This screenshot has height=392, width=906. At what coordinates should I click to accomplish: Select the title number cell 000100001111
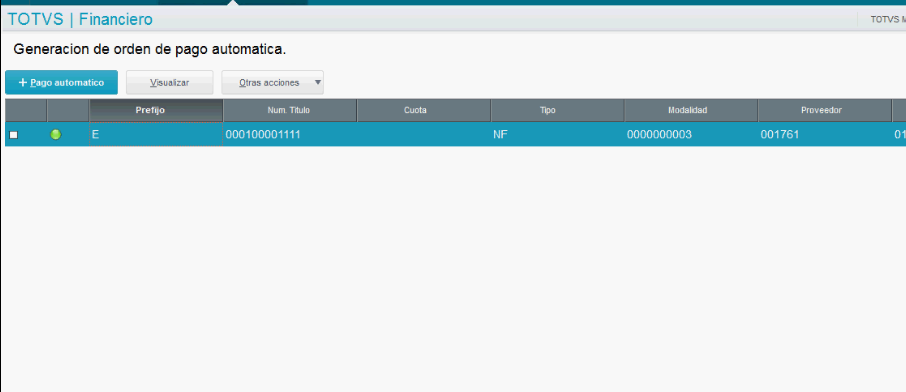coord(290,135)
